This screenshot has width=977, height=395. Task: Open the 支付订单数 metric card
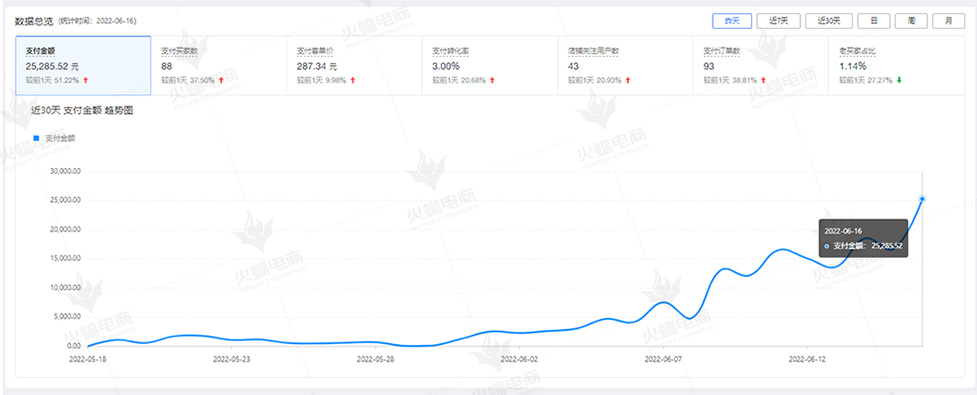coord(761,65)
